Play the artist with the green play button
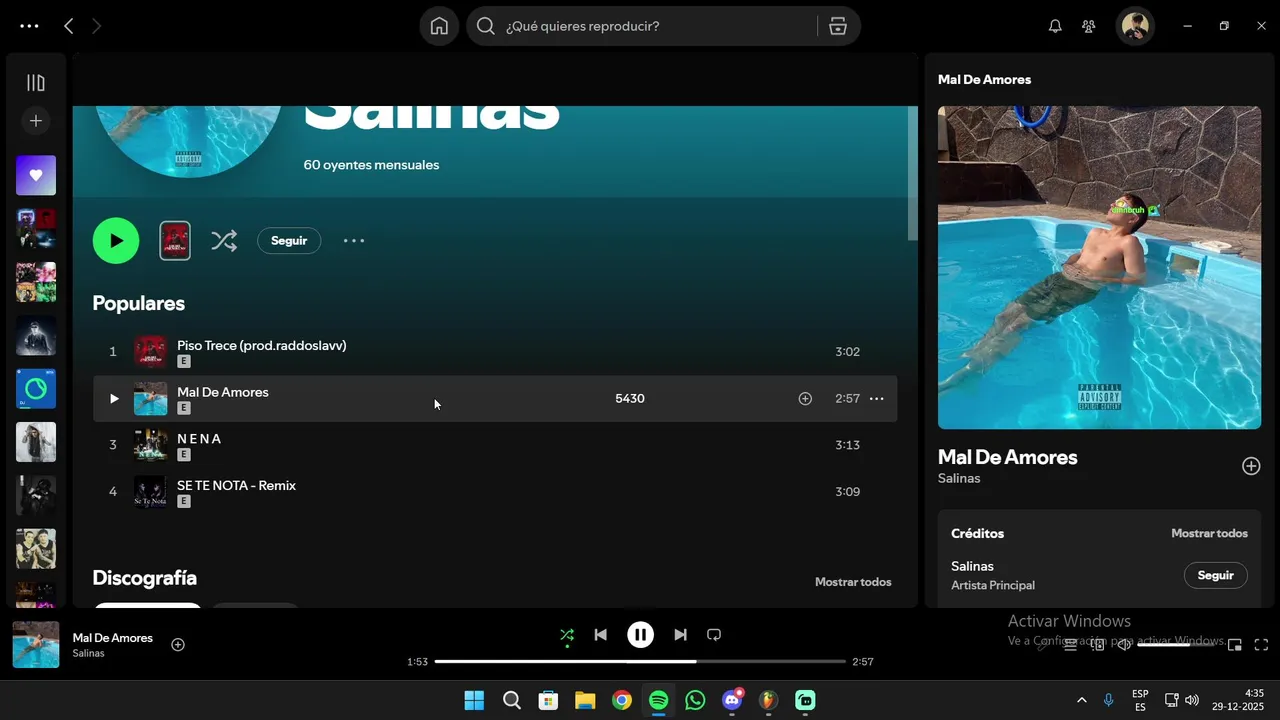Screen dimensions: 1280x720 coord(116,241)
